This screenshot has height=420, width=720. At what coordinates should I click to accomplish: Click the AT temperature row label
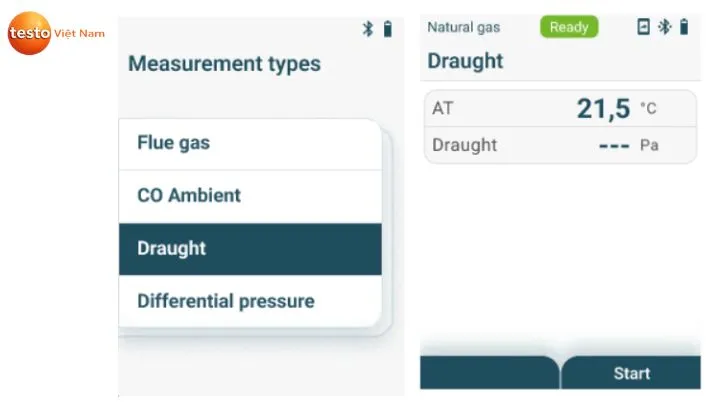443,108
